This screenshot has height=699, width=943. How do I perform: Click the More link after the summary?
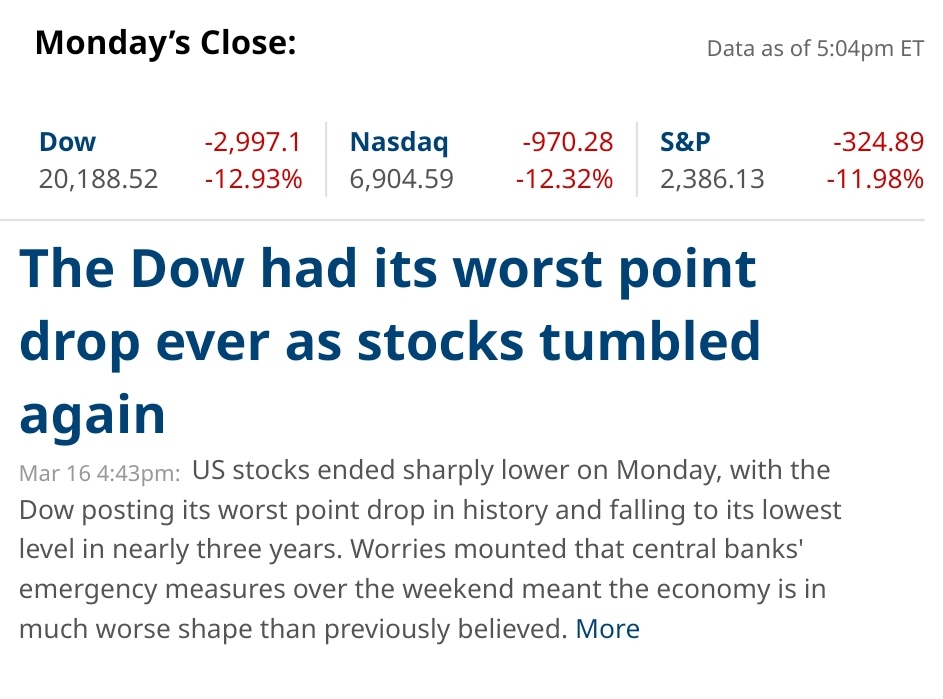pyautogui.click(x=607, y=629)
